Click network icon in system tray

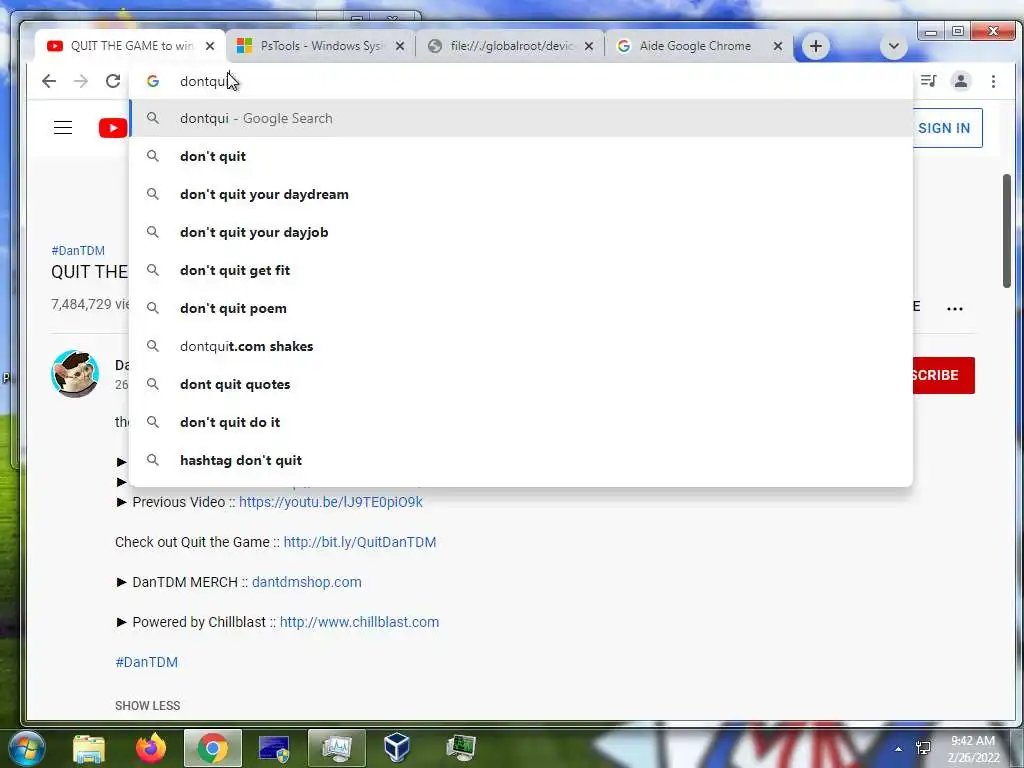tap(923, 748)
